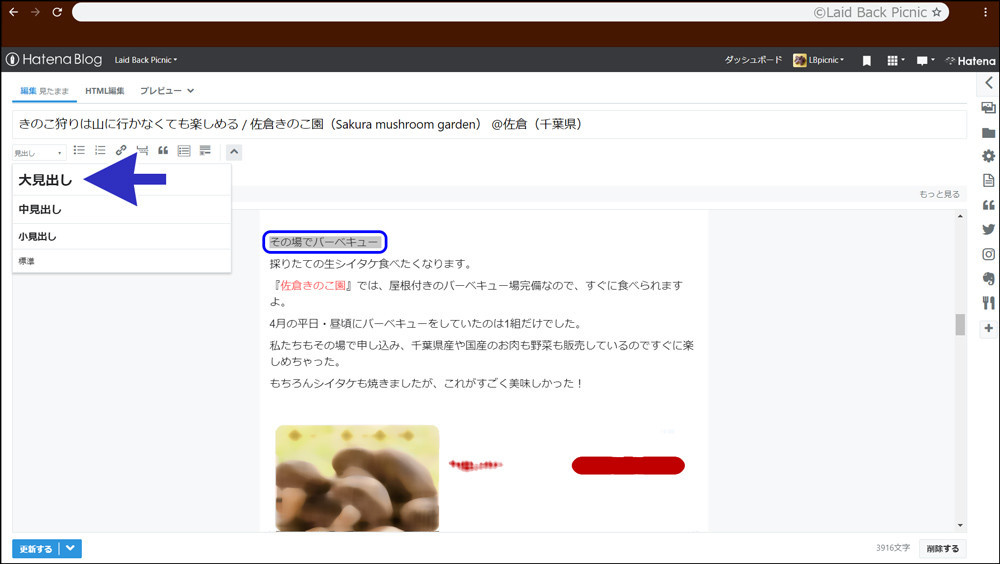This screenshot has width=1000, height=564.
Task: Click the footnote icon in the editor toolbar
Action: (x=205, y=151)
